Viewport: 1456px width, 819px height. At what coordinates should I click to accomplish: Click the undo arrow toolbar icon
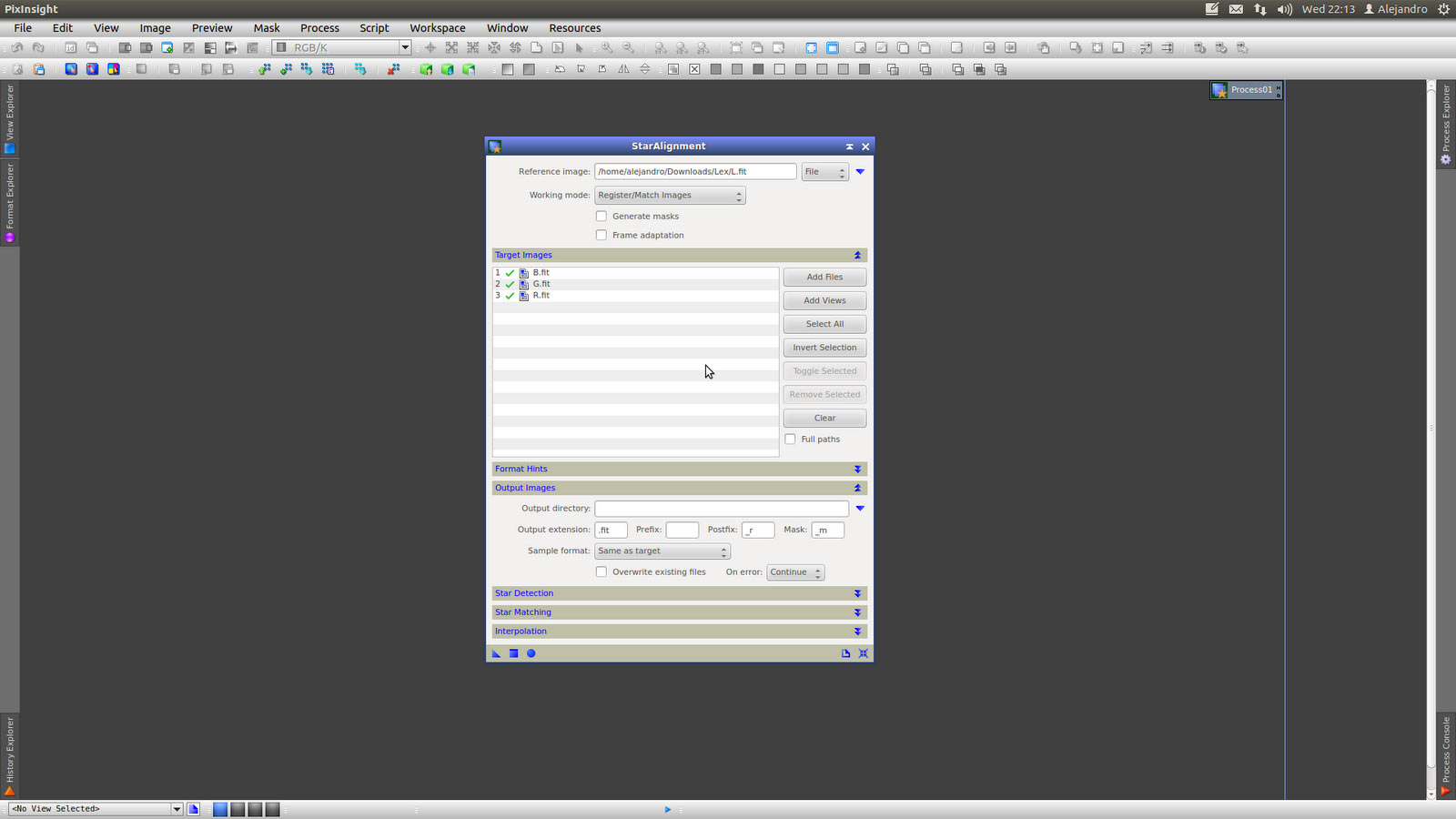pos(16,47)
